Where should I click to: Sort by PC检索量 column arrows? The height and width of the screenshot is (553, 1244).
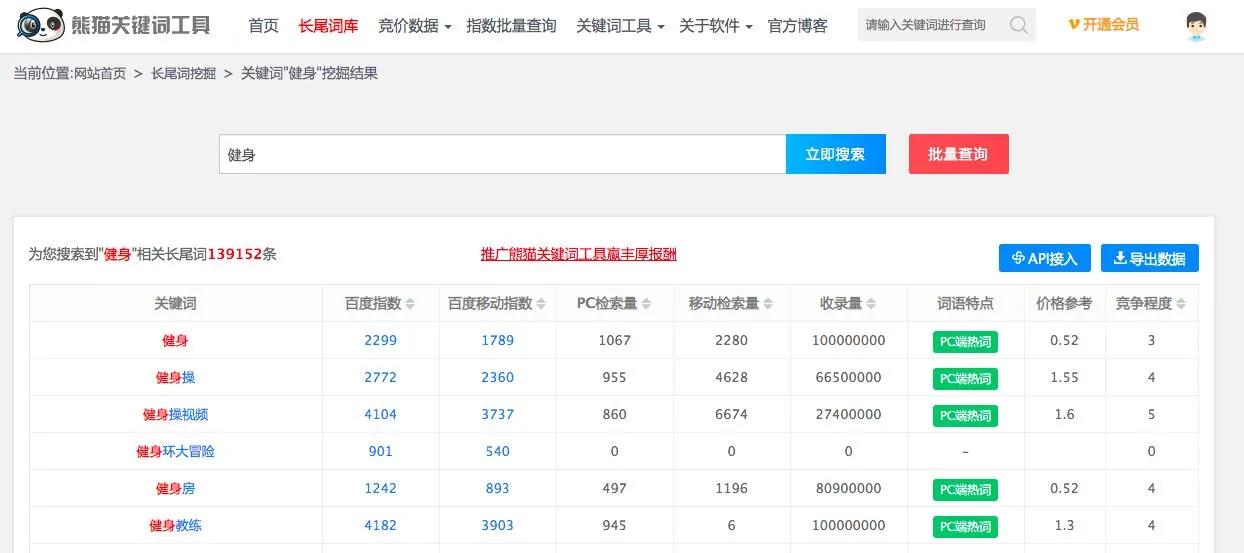pos(646,304)
